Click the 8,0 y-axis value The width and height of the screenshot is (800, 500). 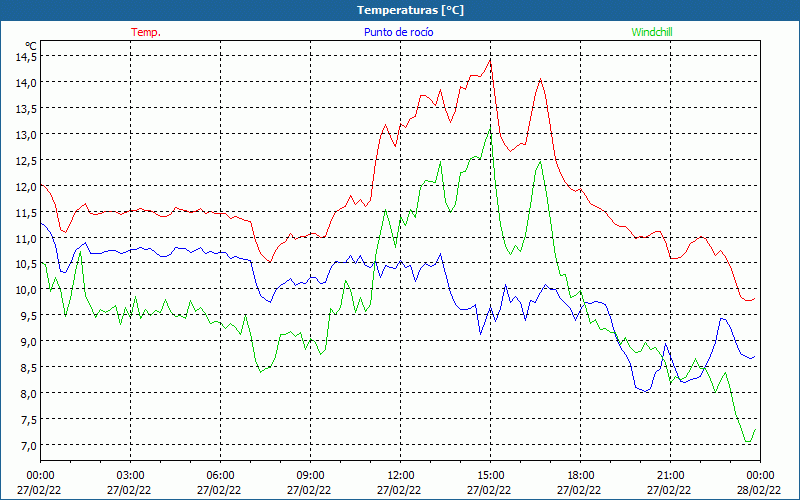29,393
